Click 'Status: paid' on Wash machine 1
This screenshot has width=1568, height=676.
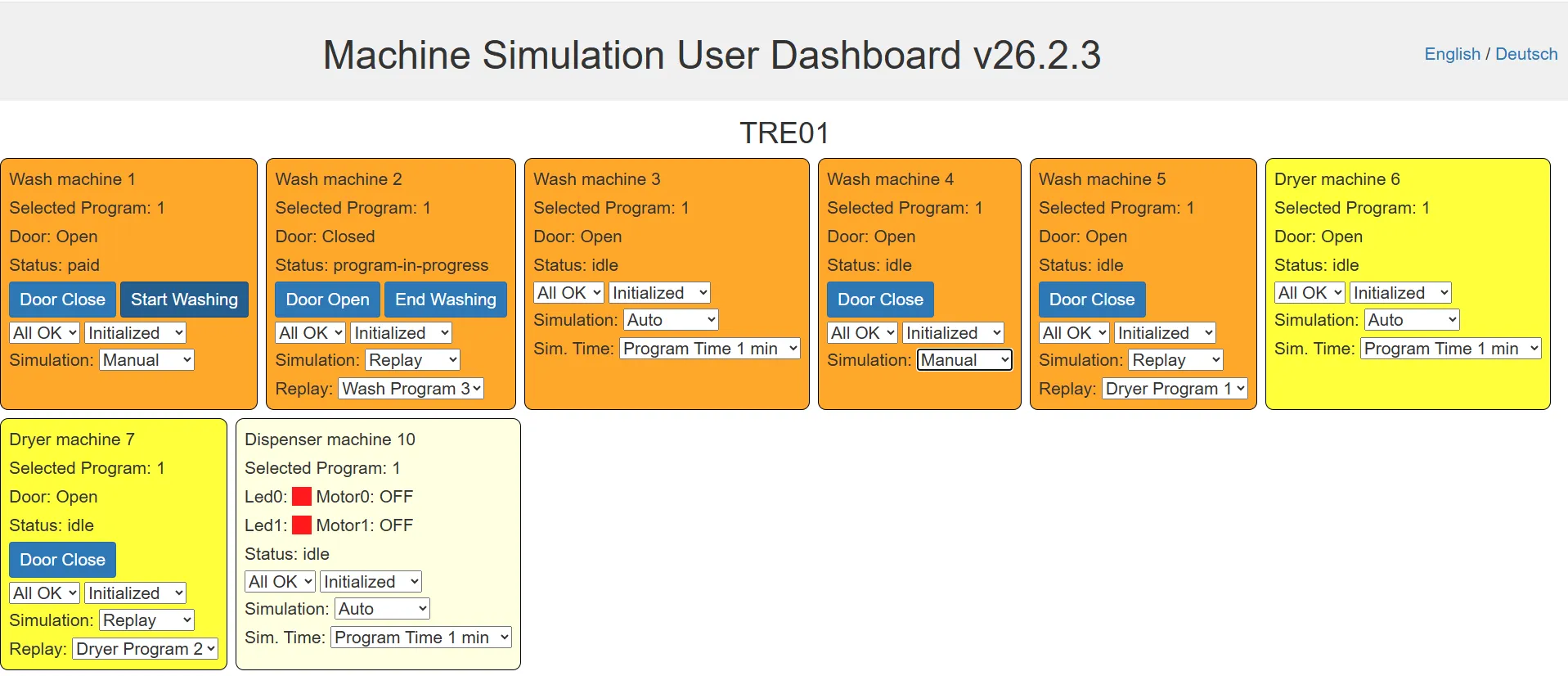[x=55, y=265]
